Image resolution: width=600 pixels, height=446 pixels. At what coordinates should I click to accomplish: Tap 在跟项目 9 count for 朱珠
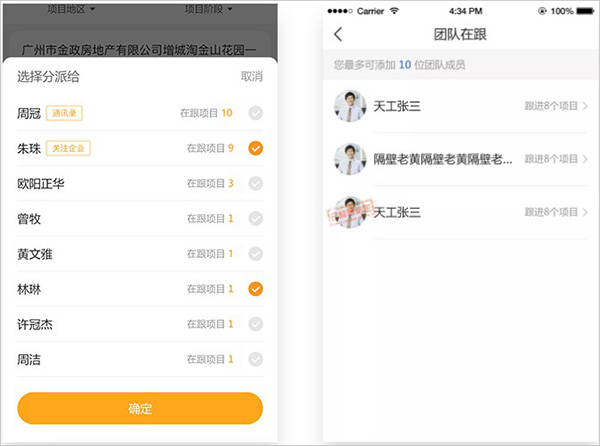pos(210,148)
